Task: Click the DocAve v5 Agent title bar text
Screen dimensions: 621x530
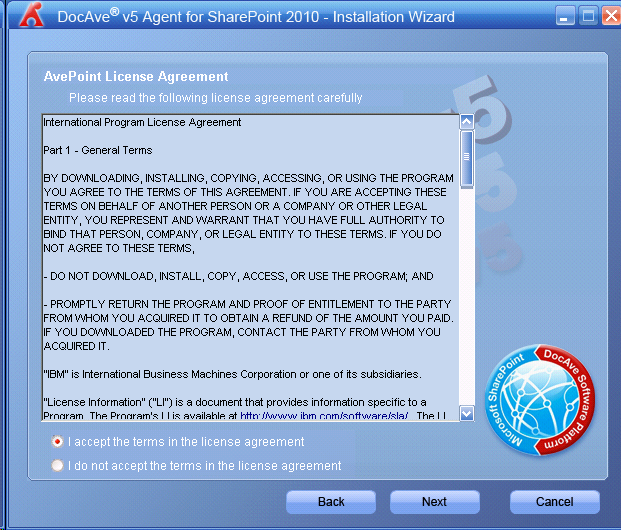Action: tap(255, 16)
